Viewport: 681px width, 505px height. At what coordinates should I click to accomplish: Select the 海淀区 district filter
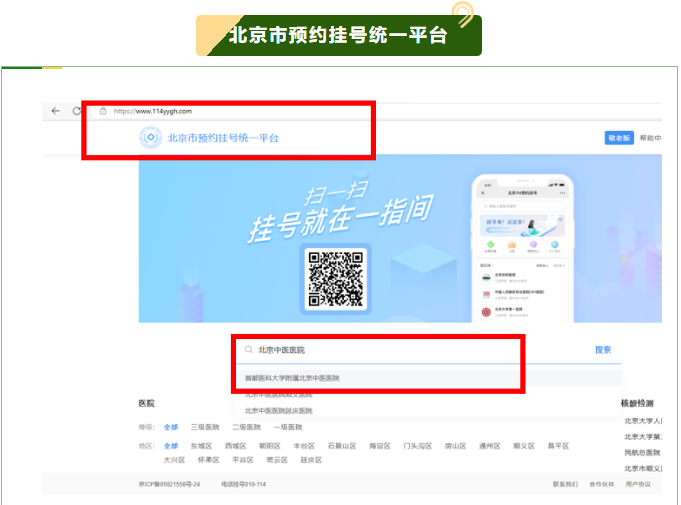tap(379, 446)
